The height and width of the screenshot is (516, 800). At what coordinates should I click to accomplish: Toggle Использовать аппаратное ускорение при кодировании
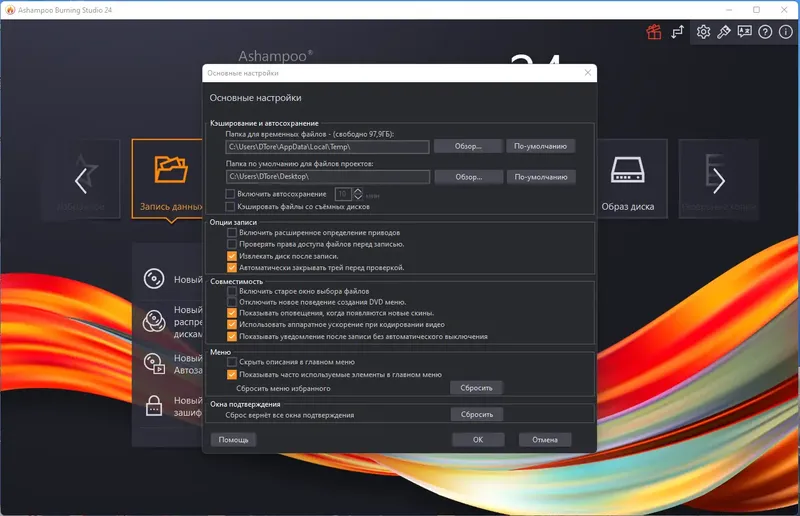[x=232, y=325]
